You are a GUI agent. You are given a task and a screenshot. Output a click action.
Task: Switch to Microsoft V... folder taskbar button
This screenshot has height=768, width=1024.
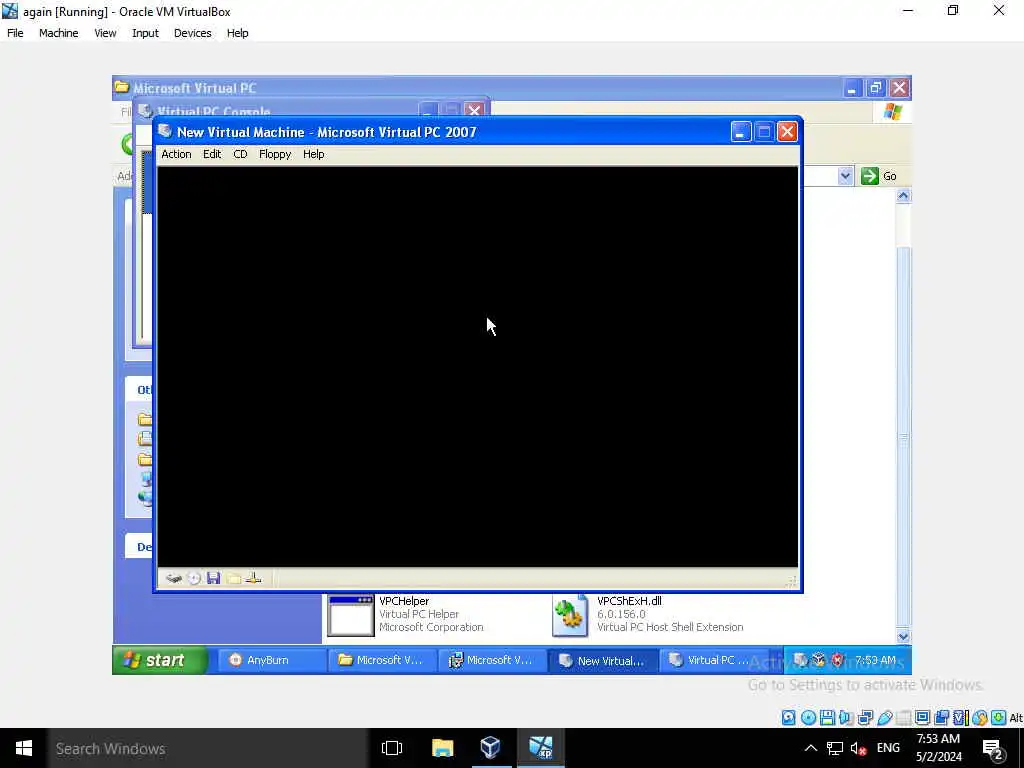click(x=381, y=660)
